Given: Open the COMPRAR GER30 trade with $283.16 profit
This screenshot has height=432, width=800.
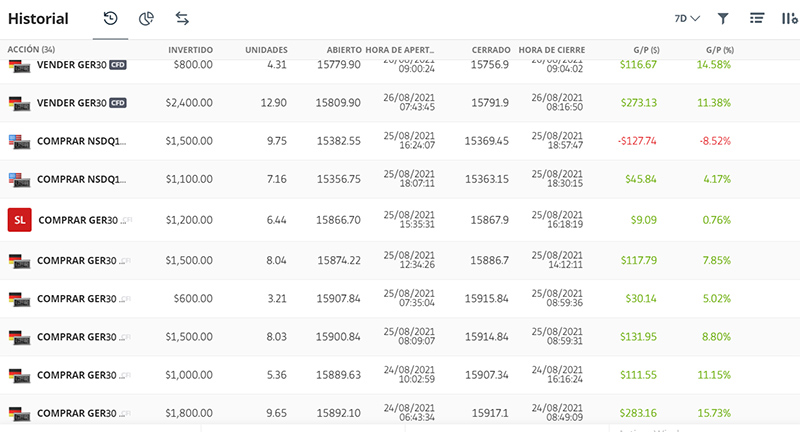Looking at the screenshot, I should (x=400, y=413).
